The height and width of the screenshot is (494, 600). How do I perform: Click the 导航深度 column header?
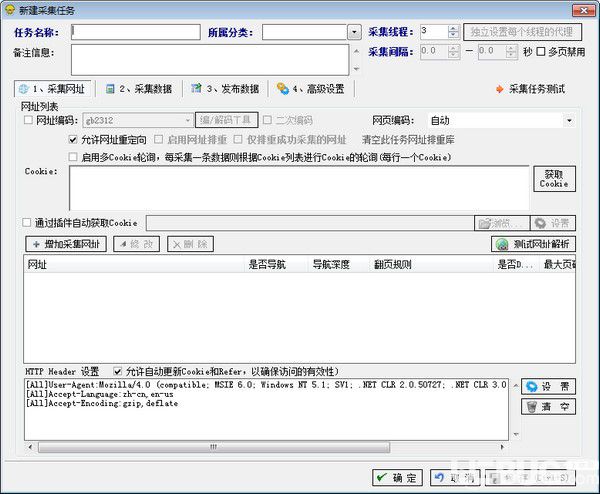coord(339,264)
